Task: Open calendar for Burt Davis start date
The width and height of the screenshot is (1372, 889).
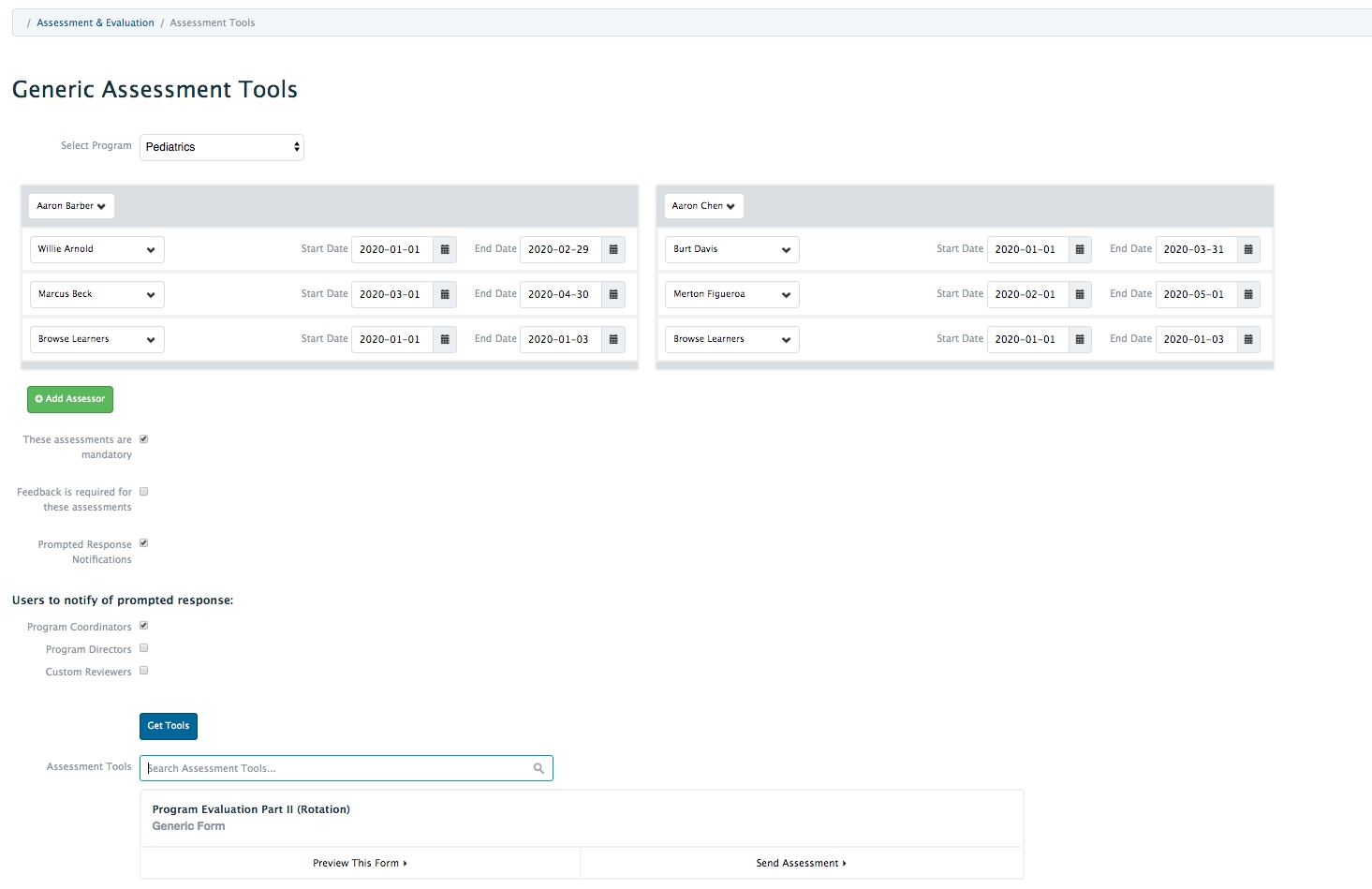Action: click(1080, 249)
